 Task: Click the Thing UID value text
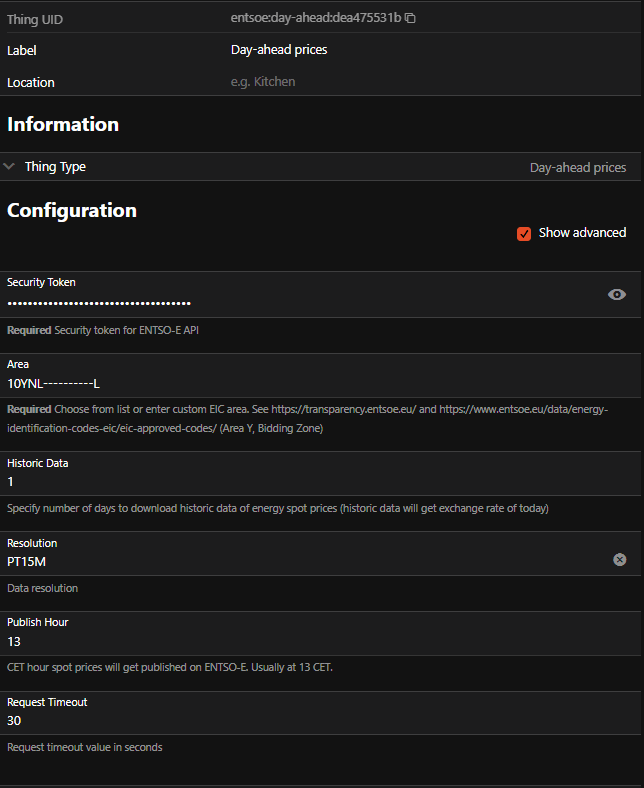pyautogui.click(x=315, y=18)
